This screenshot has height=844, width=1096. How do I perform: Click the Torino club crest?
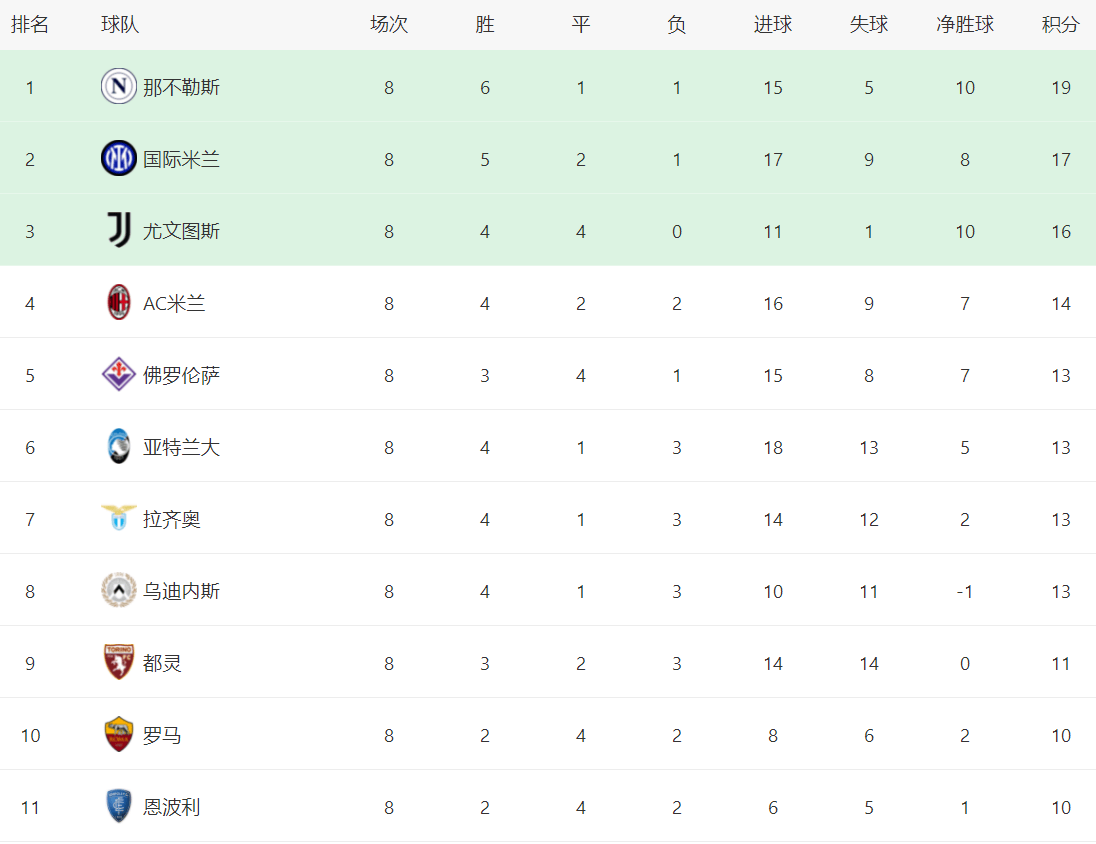(118, 663)
